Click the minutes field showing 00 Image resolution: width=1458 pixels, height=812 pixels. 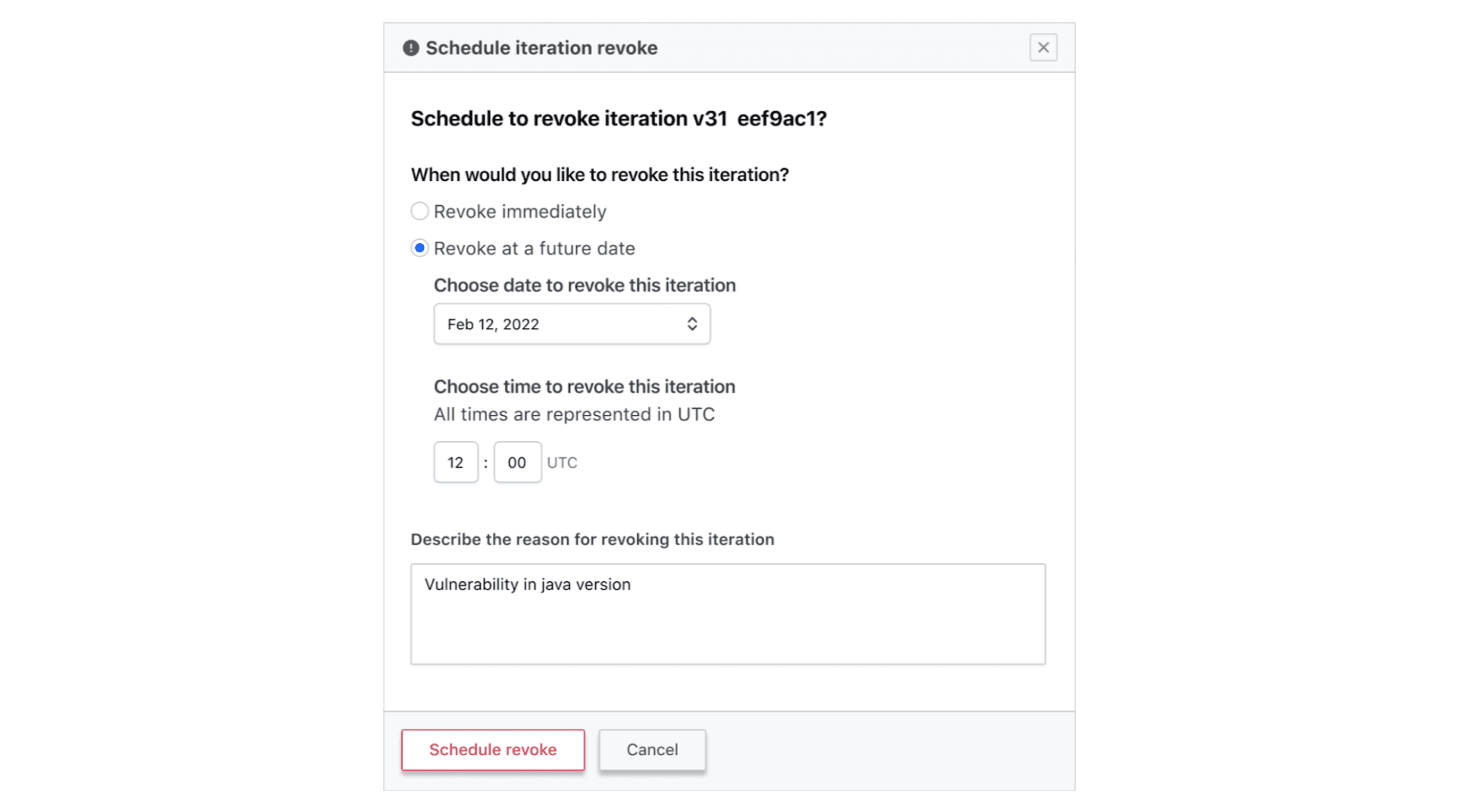point(517,463)
